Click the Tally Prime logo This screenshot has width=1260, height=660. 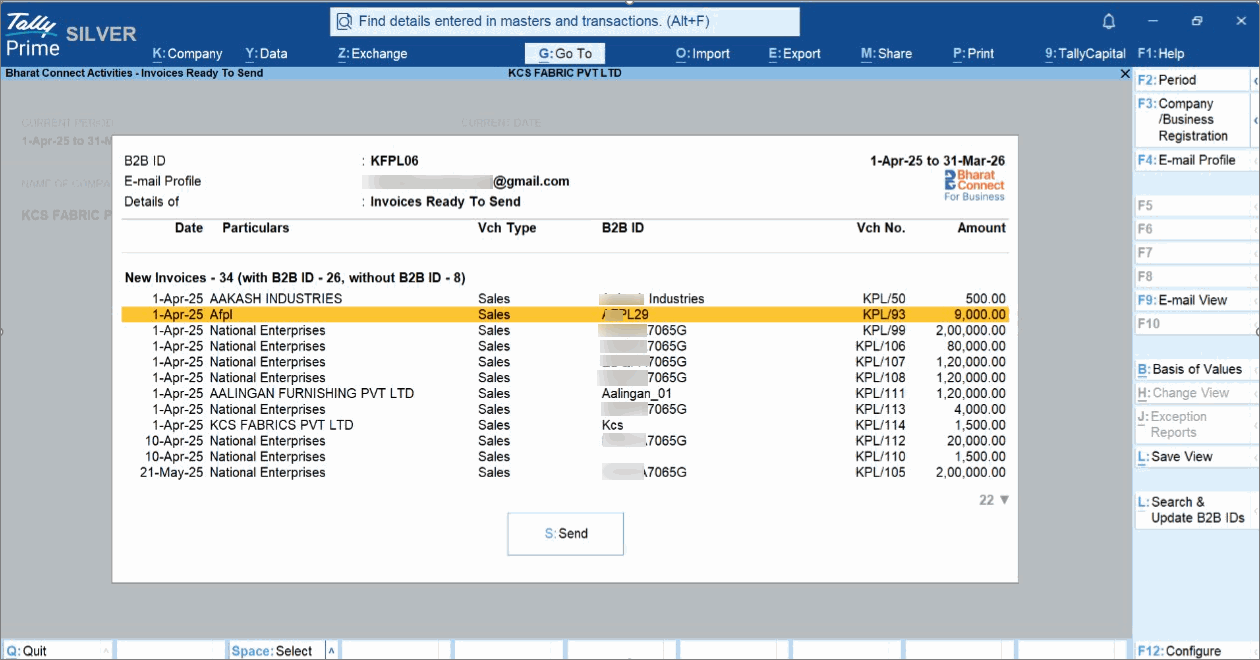pos(33,34)
